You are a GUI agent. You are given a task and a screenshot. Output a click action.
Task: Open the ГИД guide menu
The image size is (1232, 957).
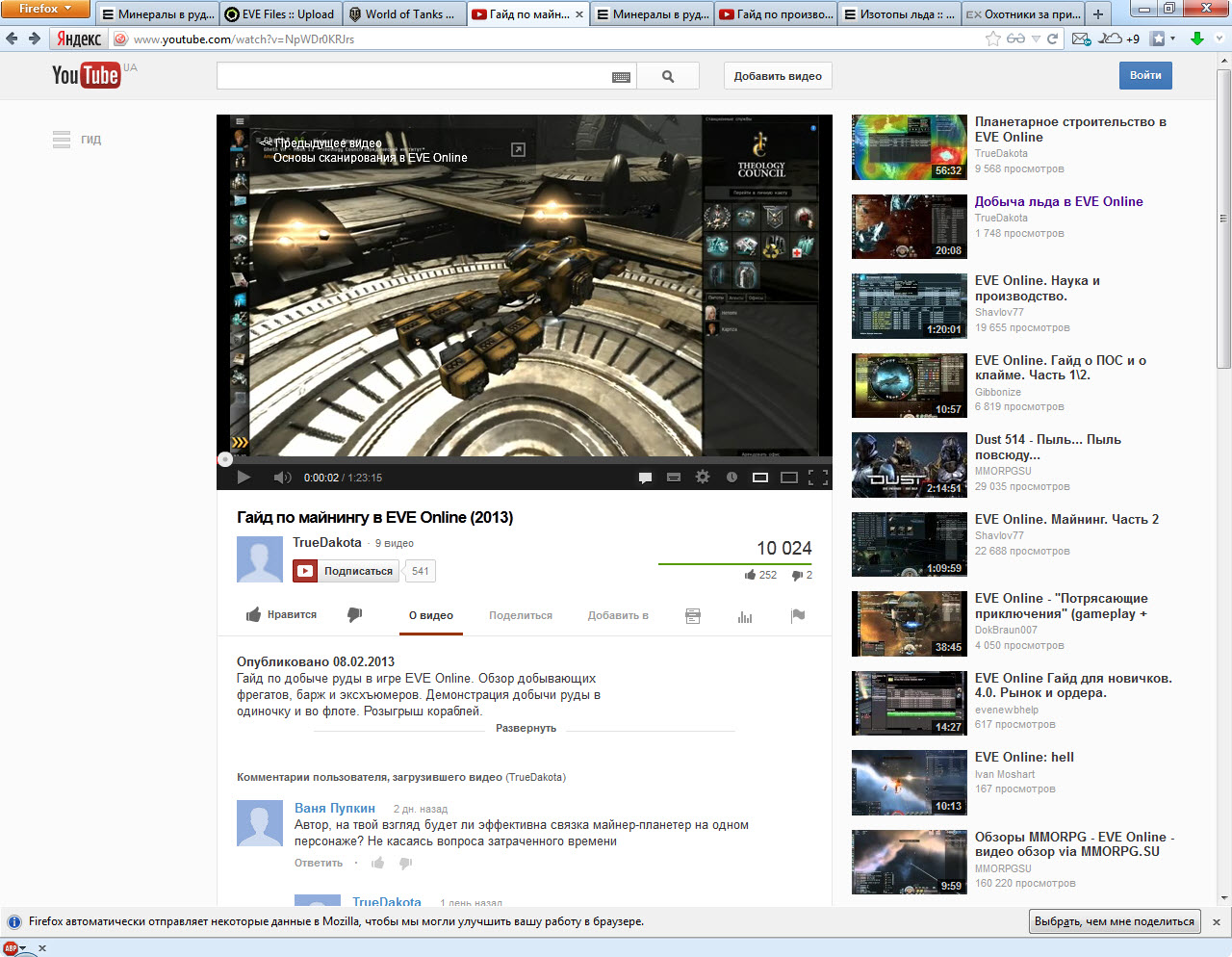click(x=77, y=140)
